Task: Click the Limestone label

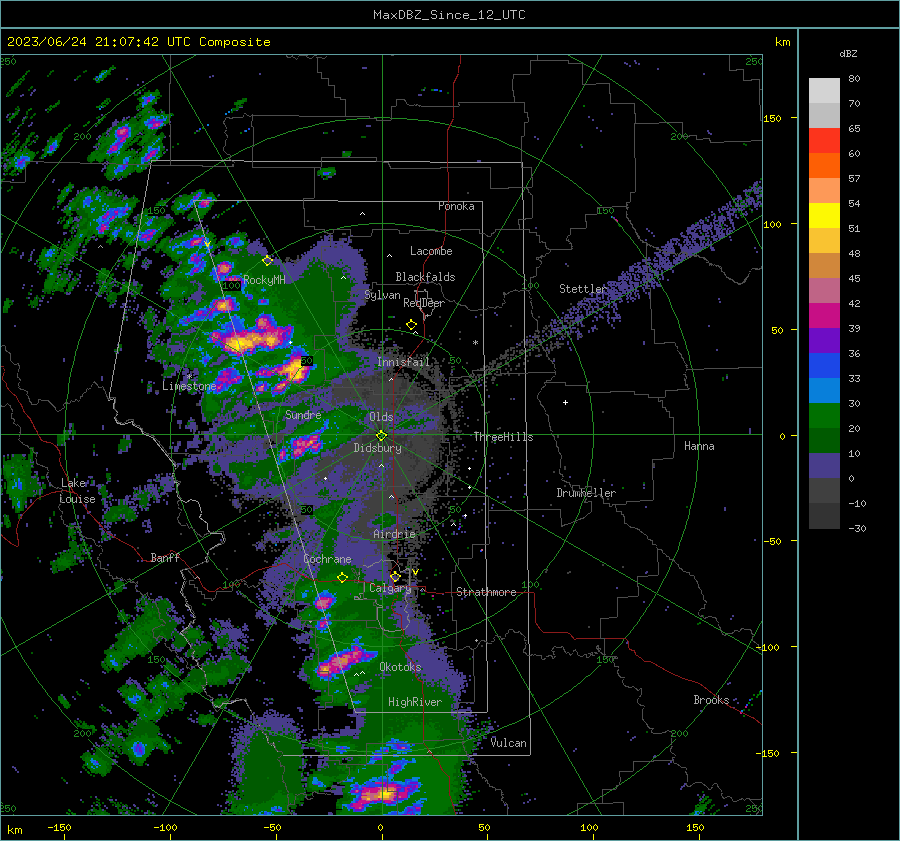Action: click(x=189, y=386)
